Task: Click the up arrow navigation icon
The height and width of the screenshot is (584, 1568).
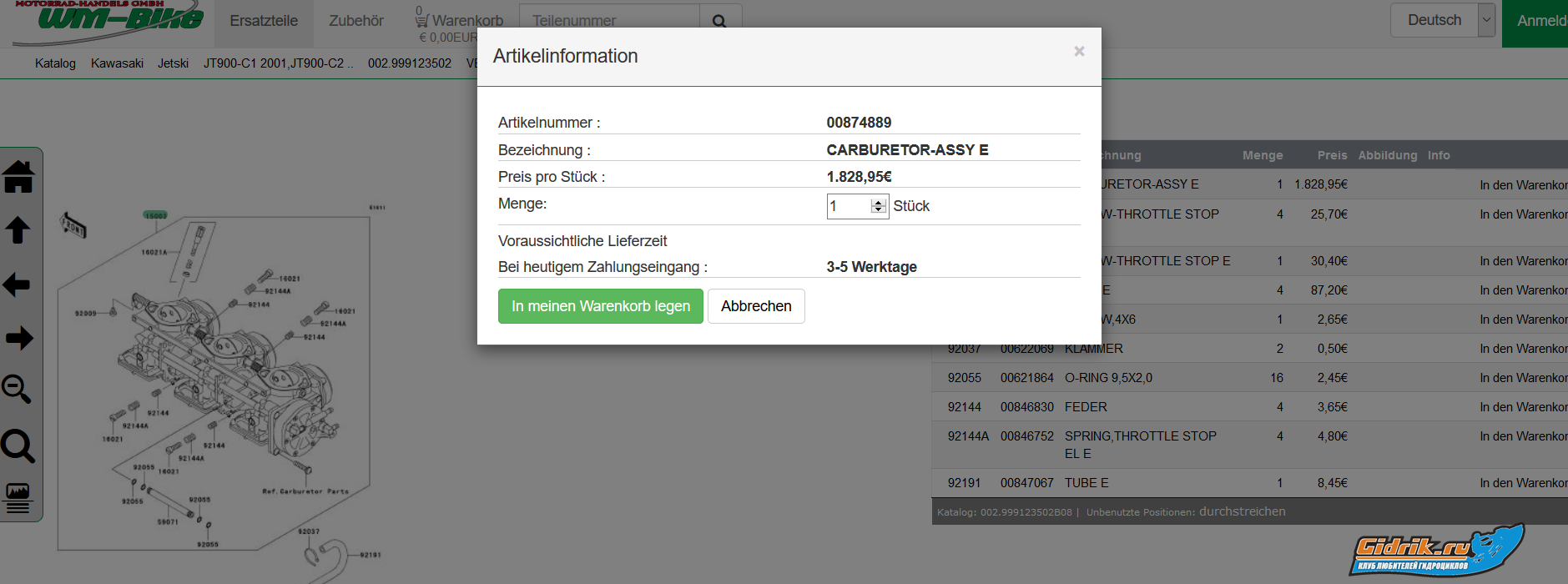Action: 18,230
